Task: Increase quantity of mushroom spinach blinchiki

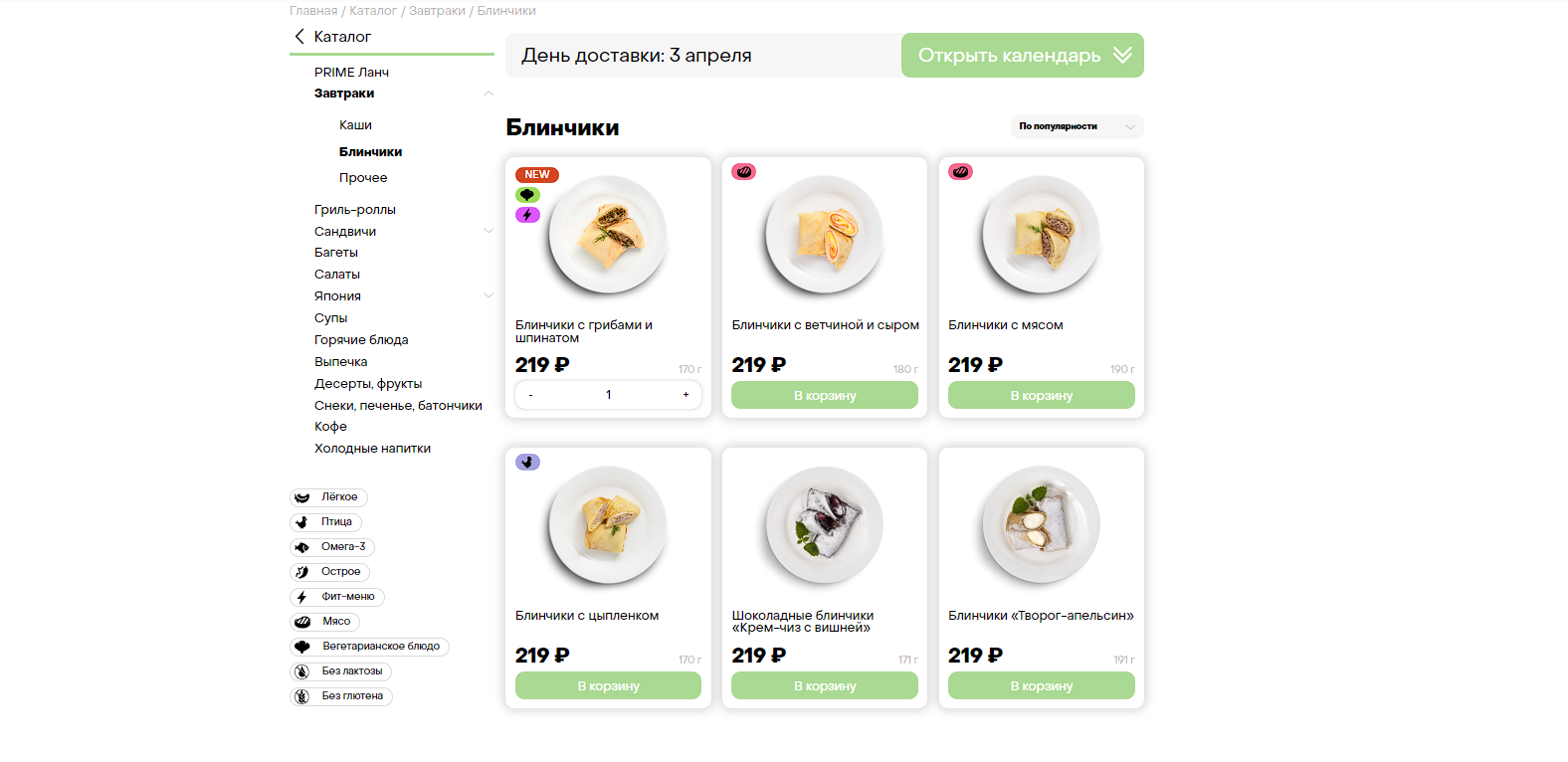Action: coord(686,395)
